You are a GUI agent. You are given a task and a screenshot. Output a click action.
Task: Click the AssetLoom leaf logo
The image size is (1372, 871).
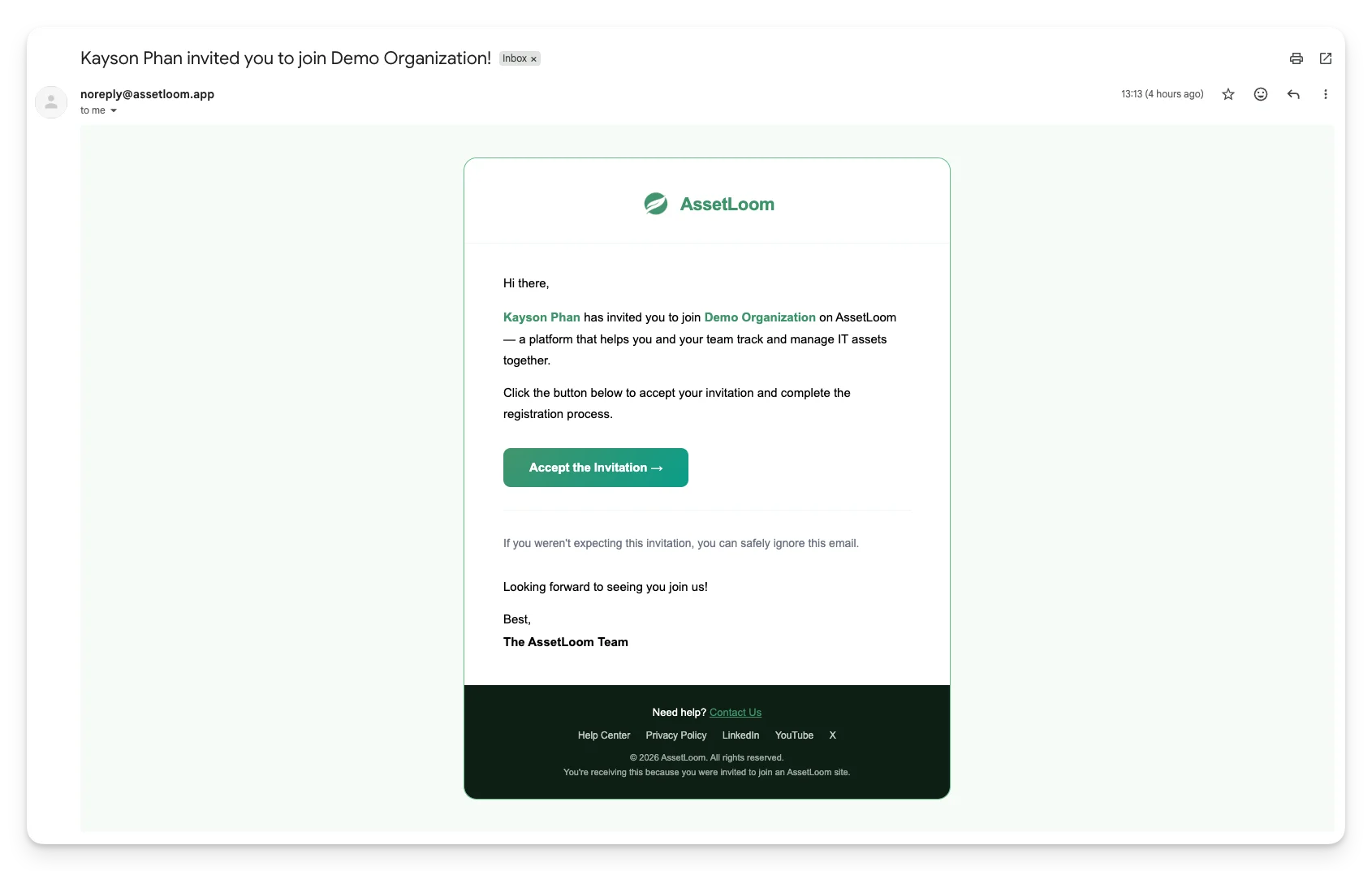pos(656,204)
